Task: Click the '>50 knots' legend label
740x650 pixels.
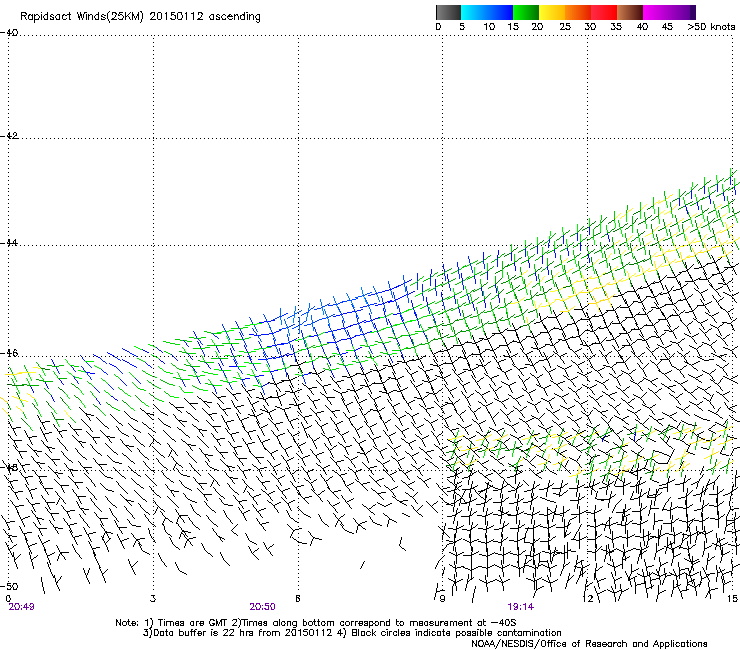Action: (x=711, y=26)
